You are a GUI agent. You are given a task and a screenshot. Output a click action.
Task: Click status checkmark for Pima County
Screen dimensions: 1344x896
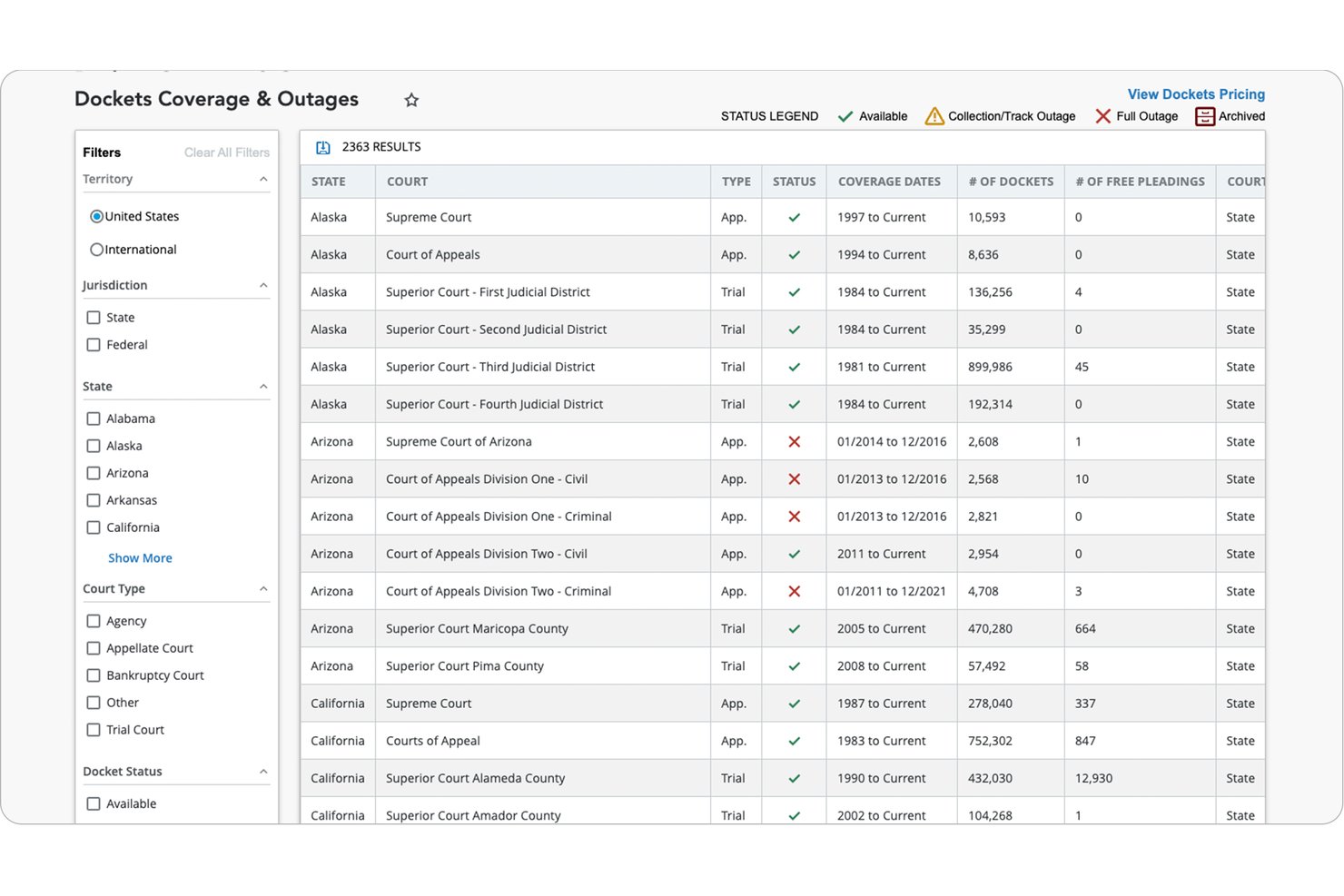[x=794, y=666]
